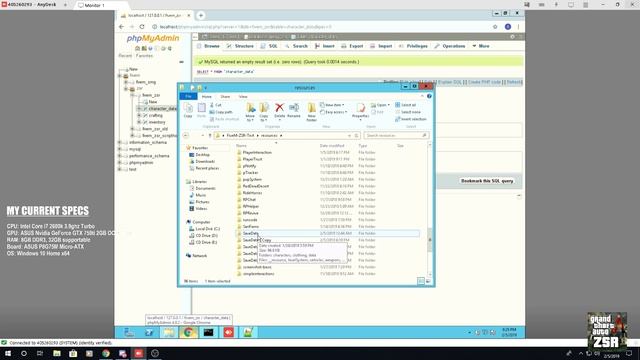The height and width of the screenshot is (360, 640).
Task: Open the Structure tab in phpMyAdmin
Action: point(240,46)
